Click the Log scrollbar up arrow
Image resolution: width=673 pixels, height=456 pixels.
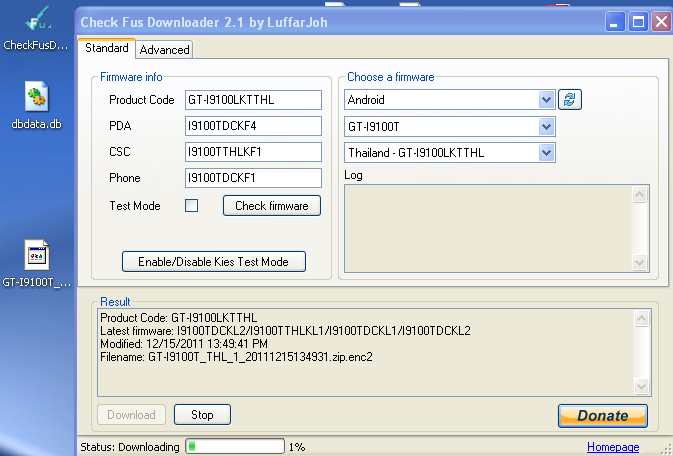pos(640,195)
